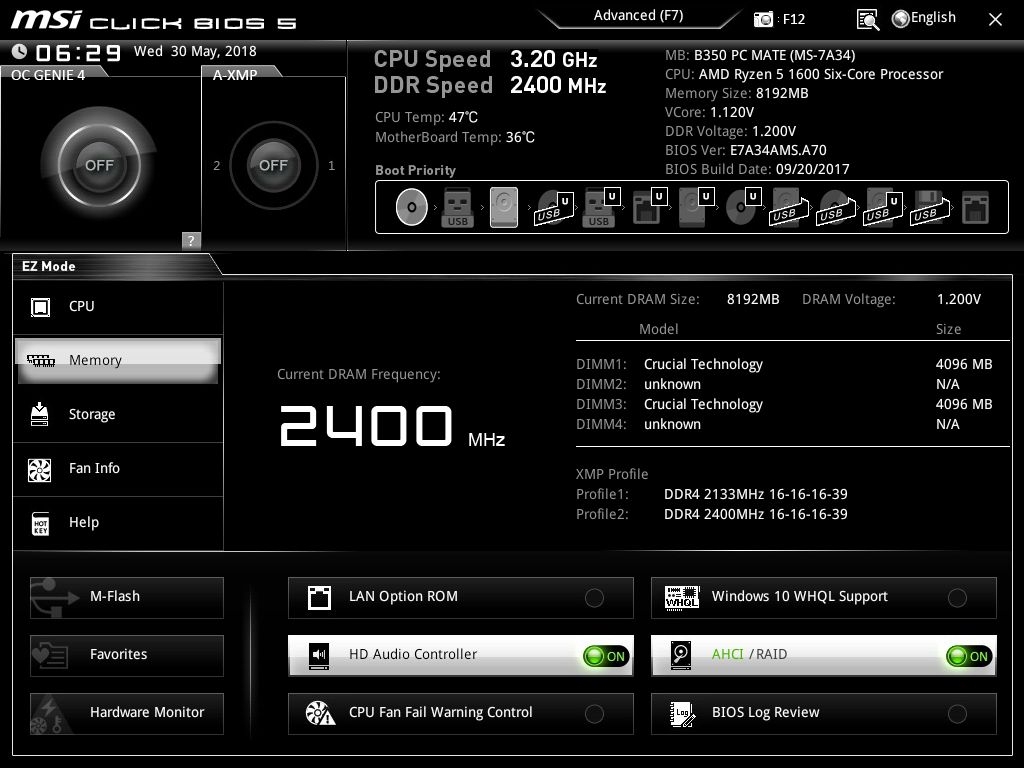Turn on OC Genie 4 knob

click(99, 165)
